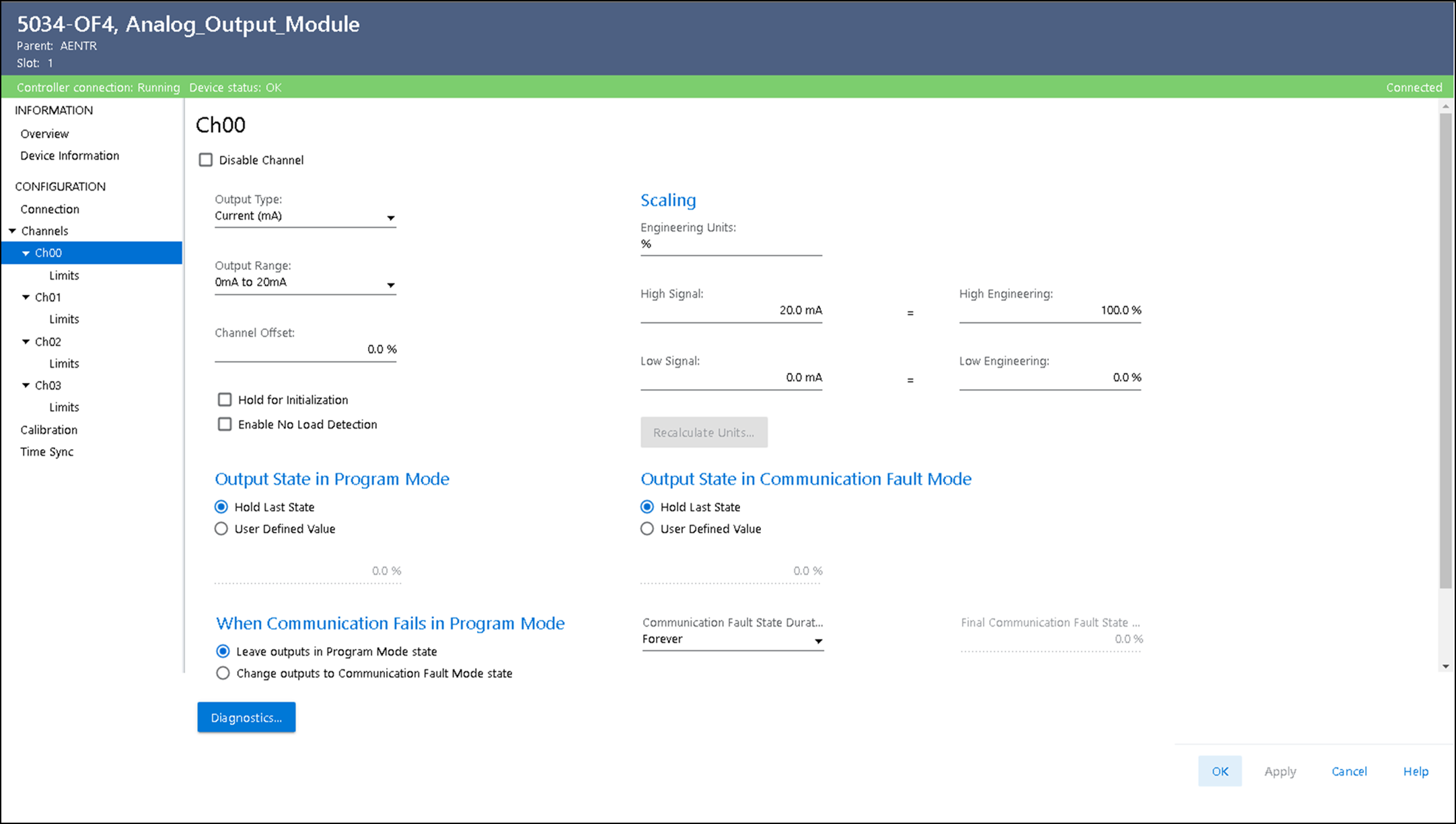Open the Device Information page
Viewport: 1456px width, 824px height.
69,156
